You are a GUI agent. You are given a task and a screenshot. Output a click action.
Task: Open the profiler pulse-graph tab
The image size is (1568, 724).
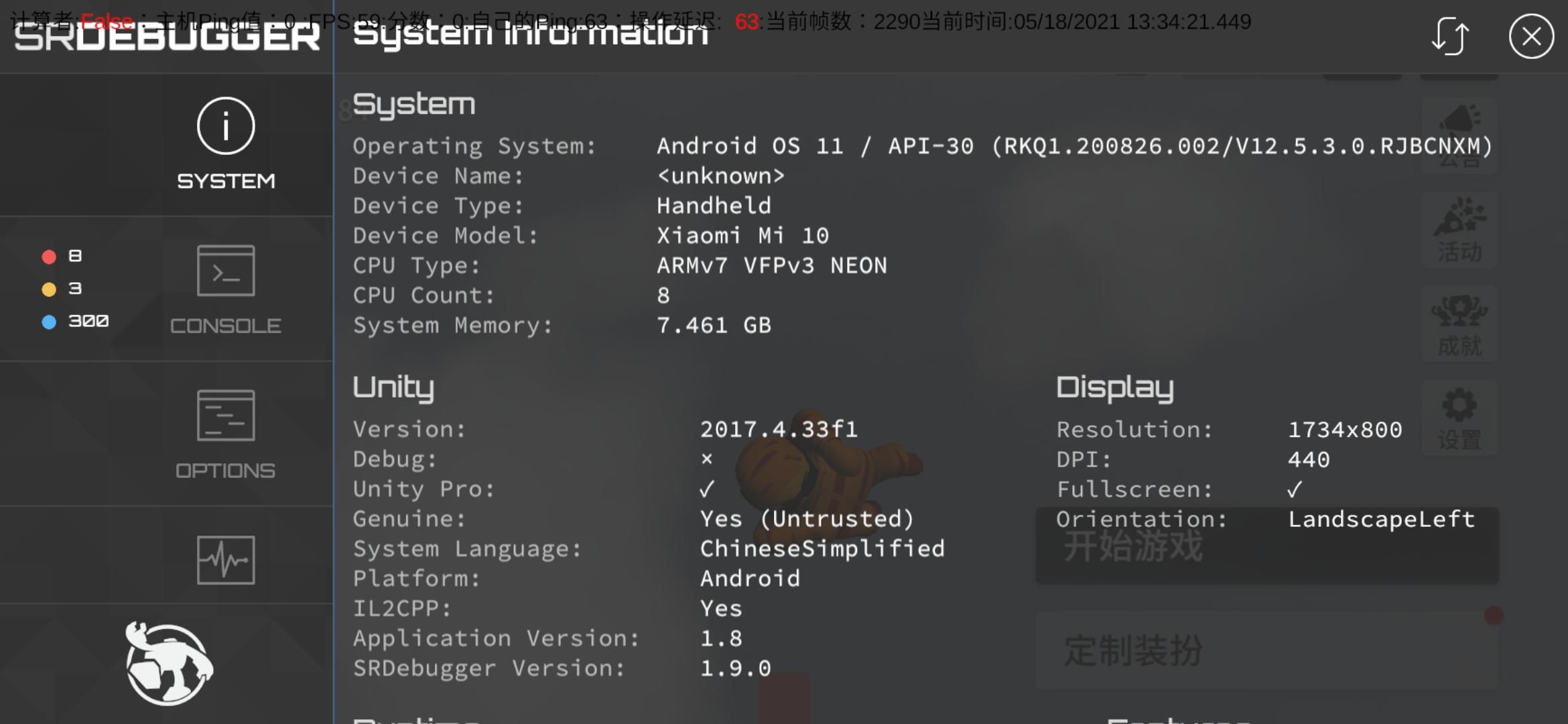(226, 560)
